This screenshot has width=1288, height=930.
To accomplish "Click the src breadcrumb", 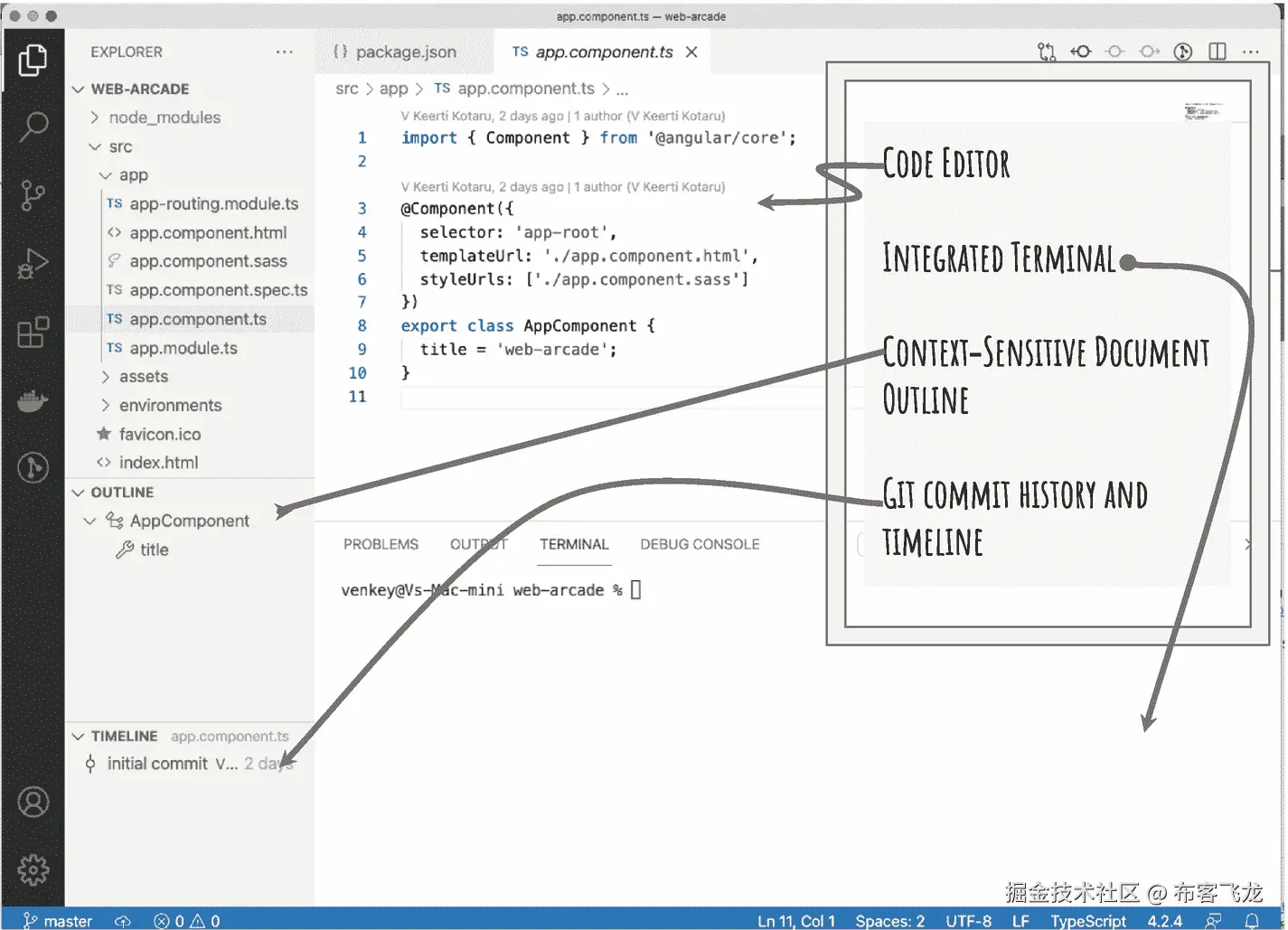I will tap(347, 89).
